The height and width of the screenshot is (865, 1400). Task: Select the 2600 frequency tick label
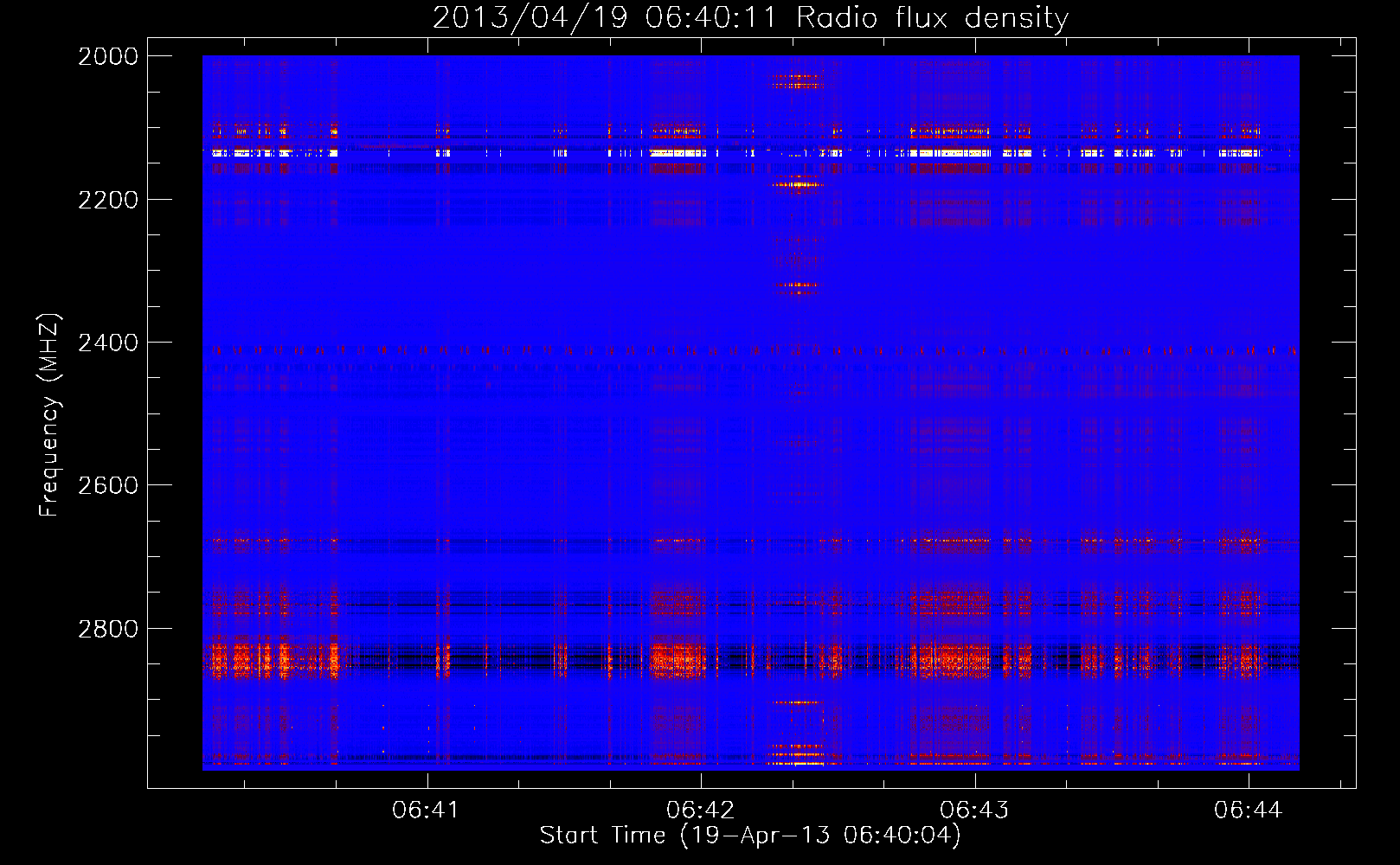tap(108, 485)
